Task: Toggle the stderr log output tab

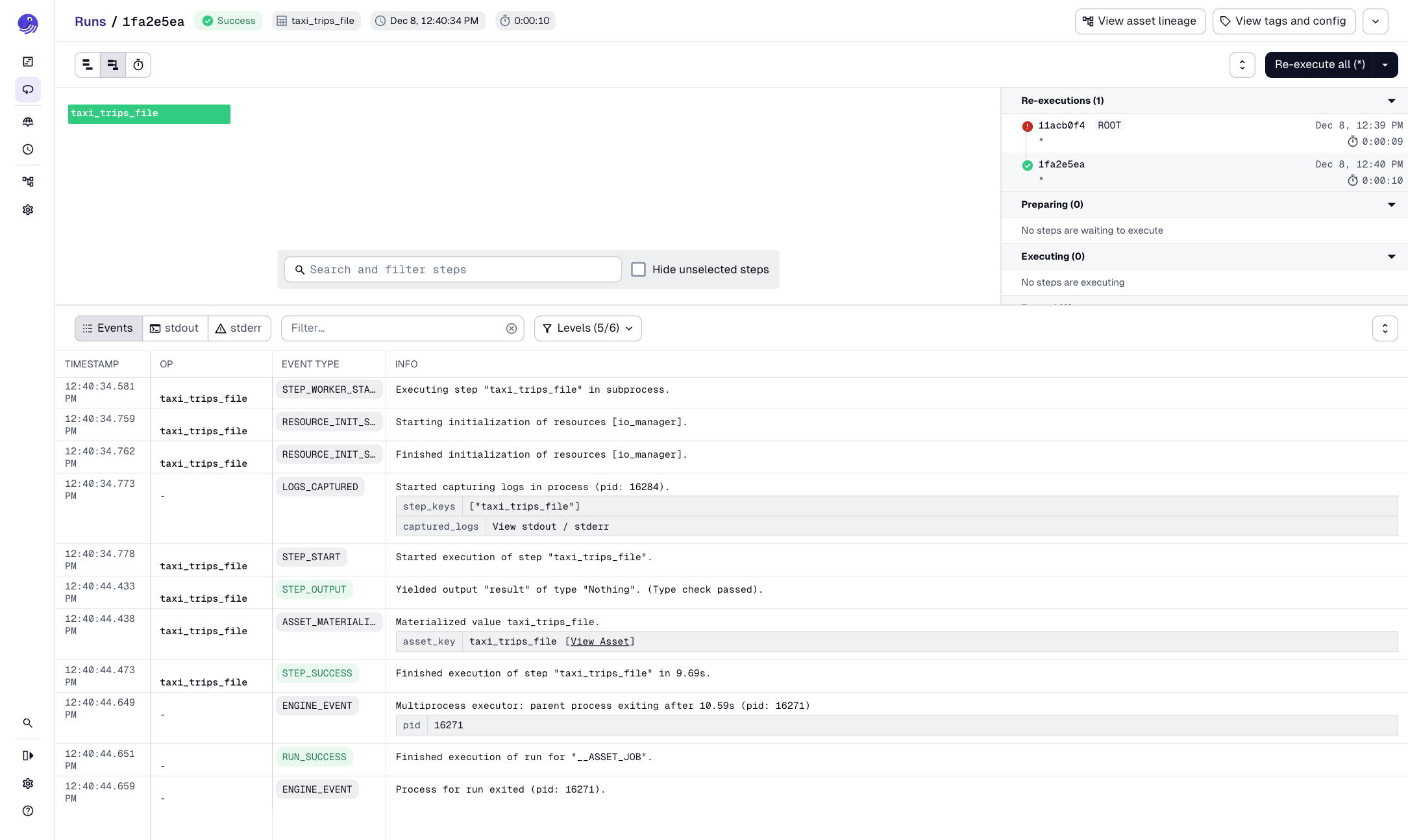Action: pos(239,328)
